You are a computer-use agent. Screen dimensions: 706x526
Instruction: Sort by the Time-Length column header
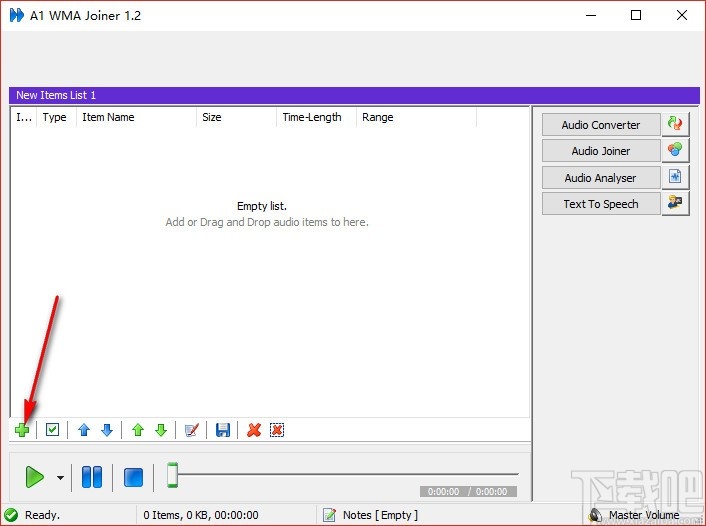(x=316, y=117)
